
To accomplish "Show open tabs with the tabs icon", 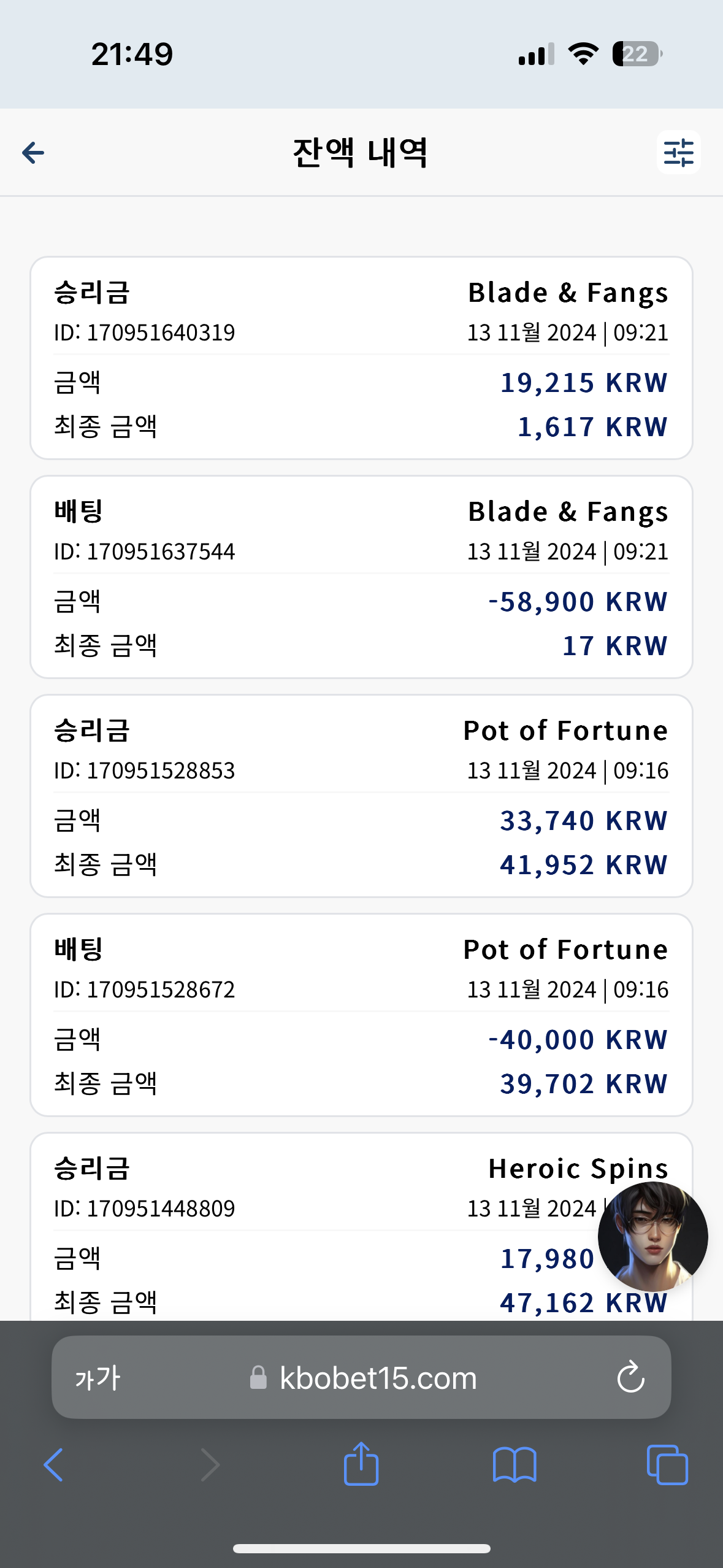I will tap(667, 1465).
